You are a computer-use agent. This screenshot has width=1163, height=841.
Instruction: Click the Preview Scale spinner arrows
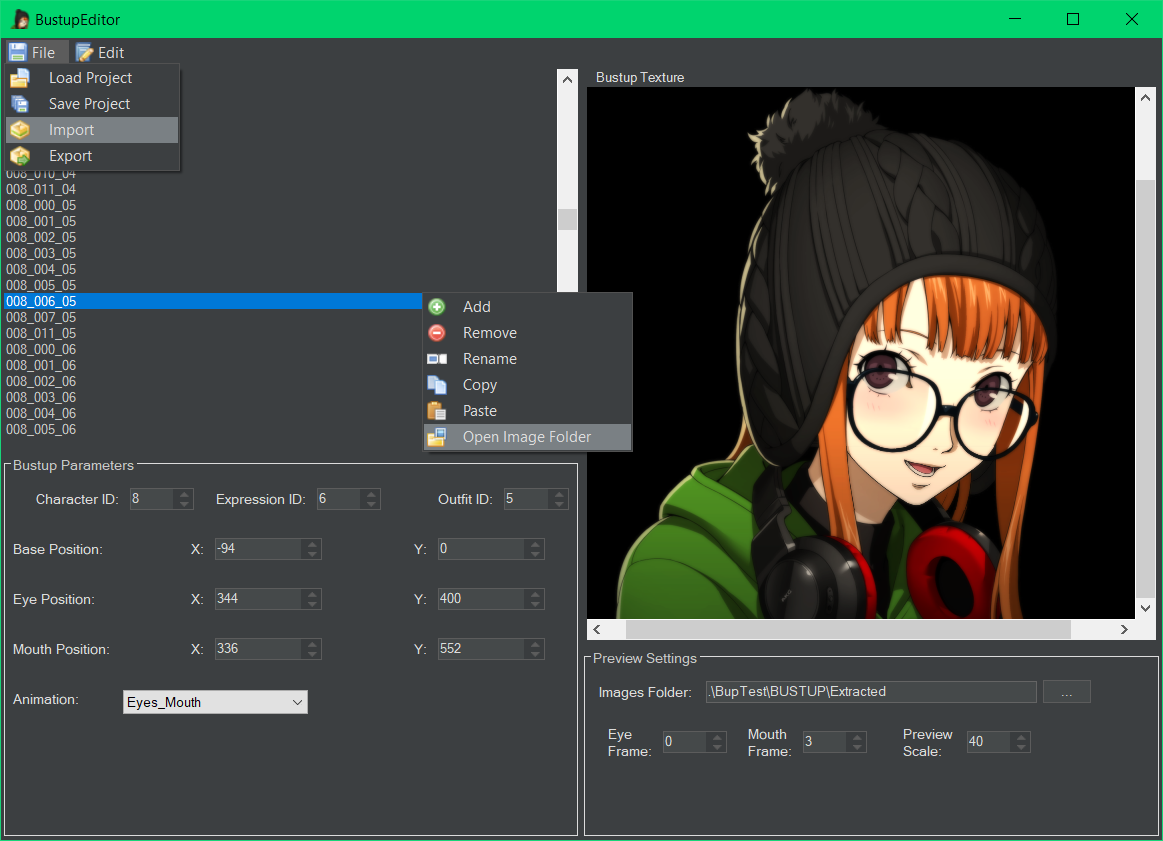point(1021,742)
